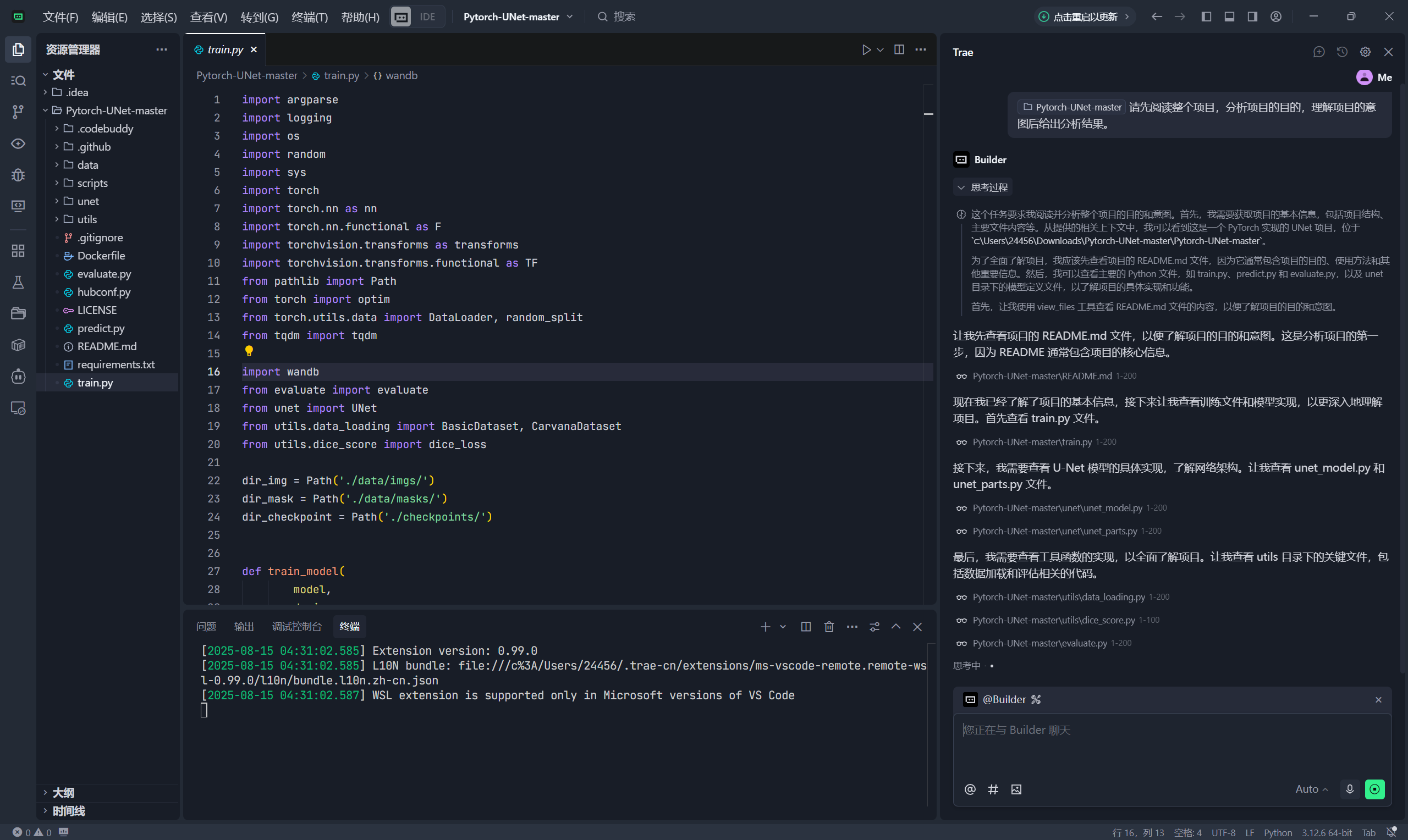Split the editor to the right
Viewport: 1408px width, 840px height.
(x=899, y=50)
